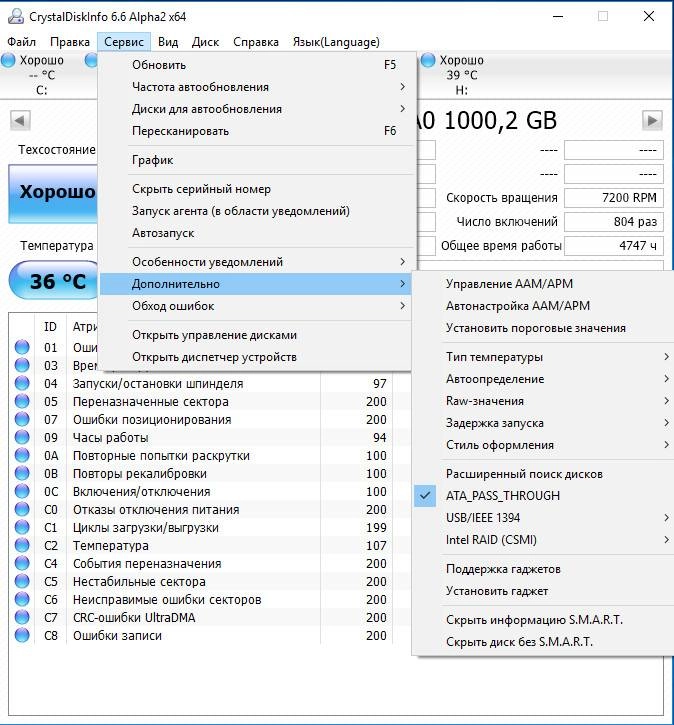Select the drive H: status orb
Screen dimensions: 674x725
[x=428, y=60]
